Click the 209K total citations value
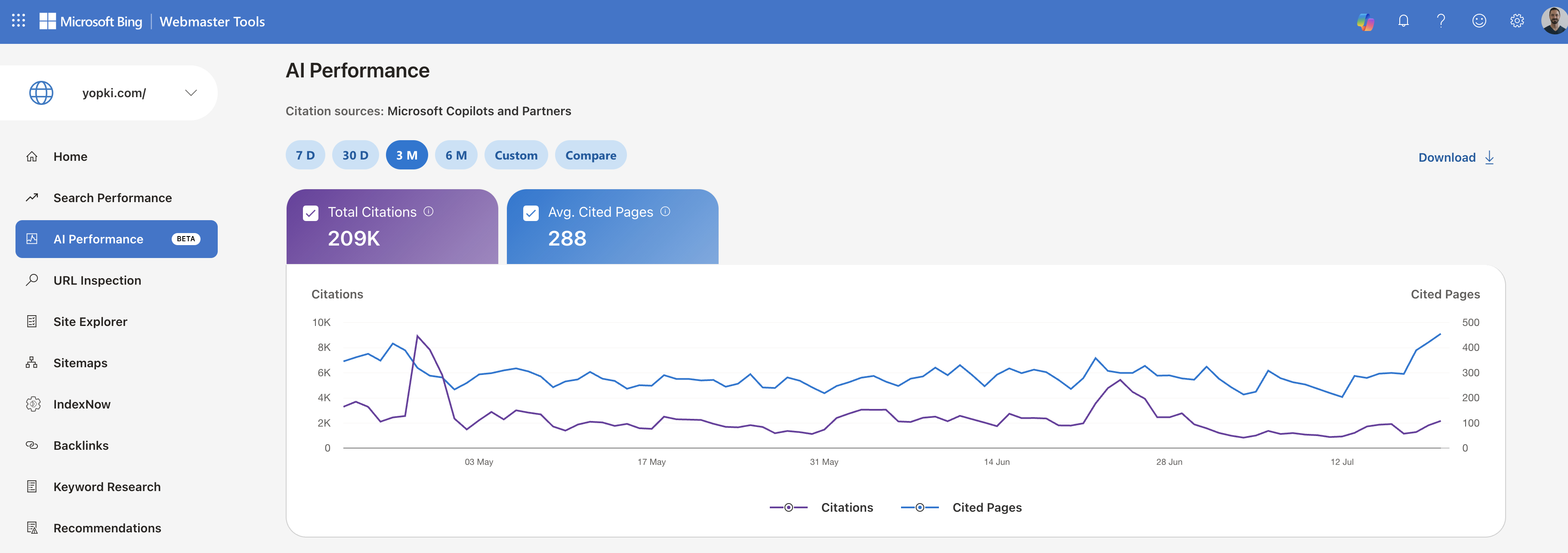 (354, 239)
